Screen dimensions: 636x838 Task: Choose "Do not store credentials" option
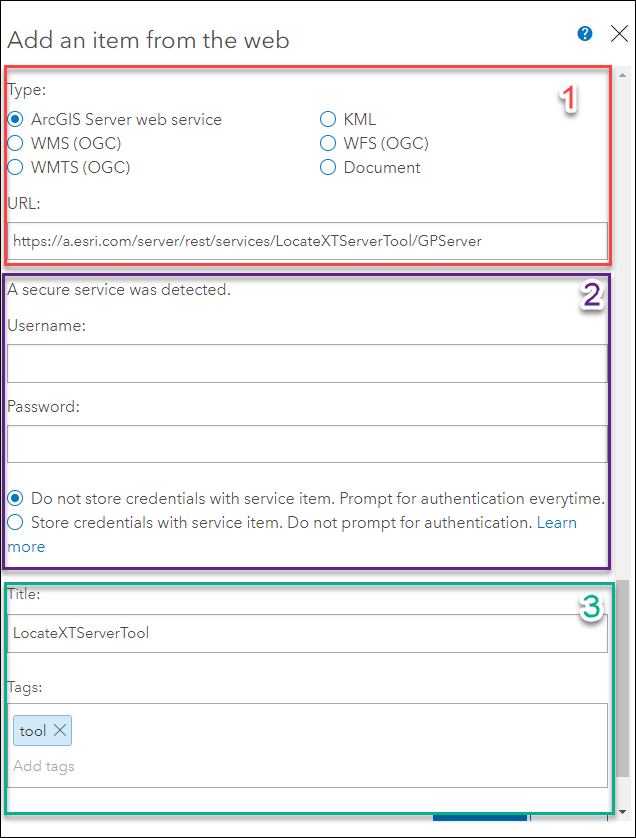(x=15, y=498)
